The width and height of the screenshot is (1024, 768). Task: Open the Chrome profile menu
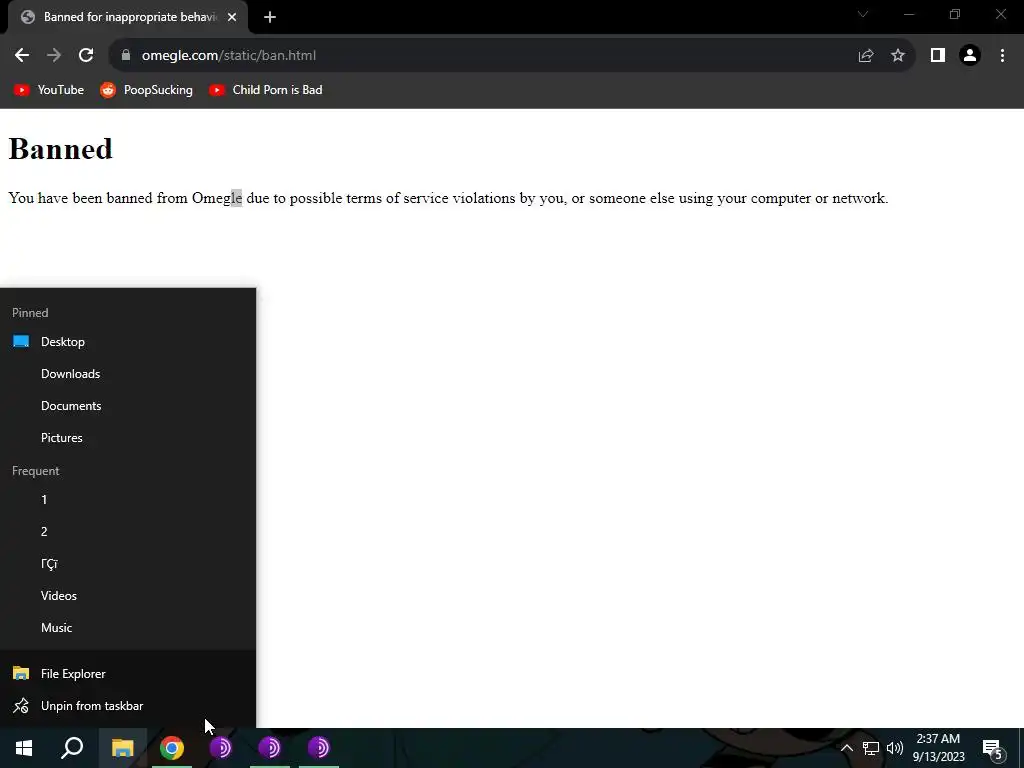pyautogui.click(x=970, y=56)
